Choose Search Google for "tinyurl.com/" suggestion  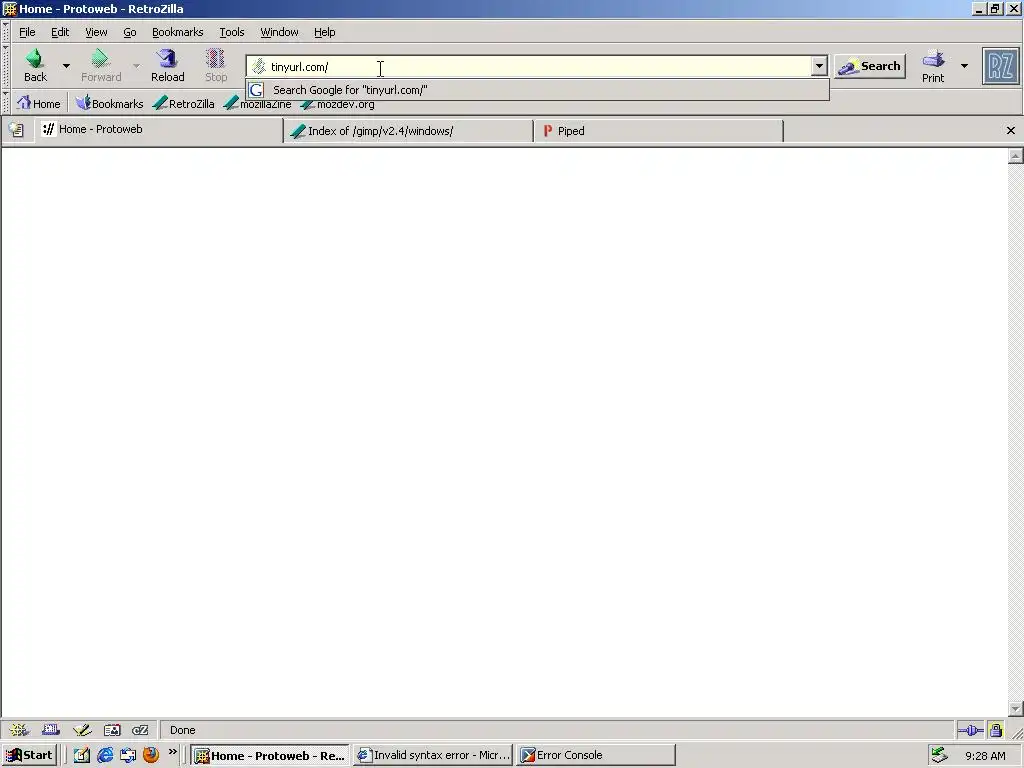[537, 90]
